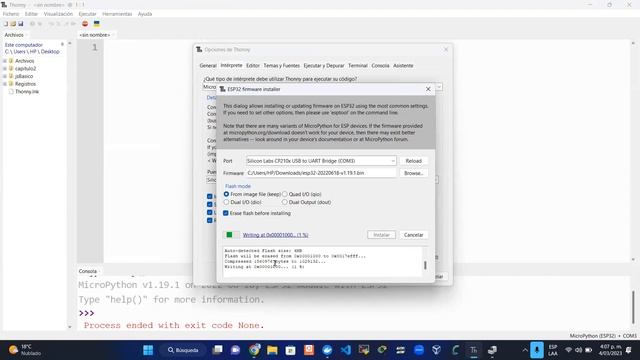Click the Búsqueda taskbar search box

[x=183, y=350]
